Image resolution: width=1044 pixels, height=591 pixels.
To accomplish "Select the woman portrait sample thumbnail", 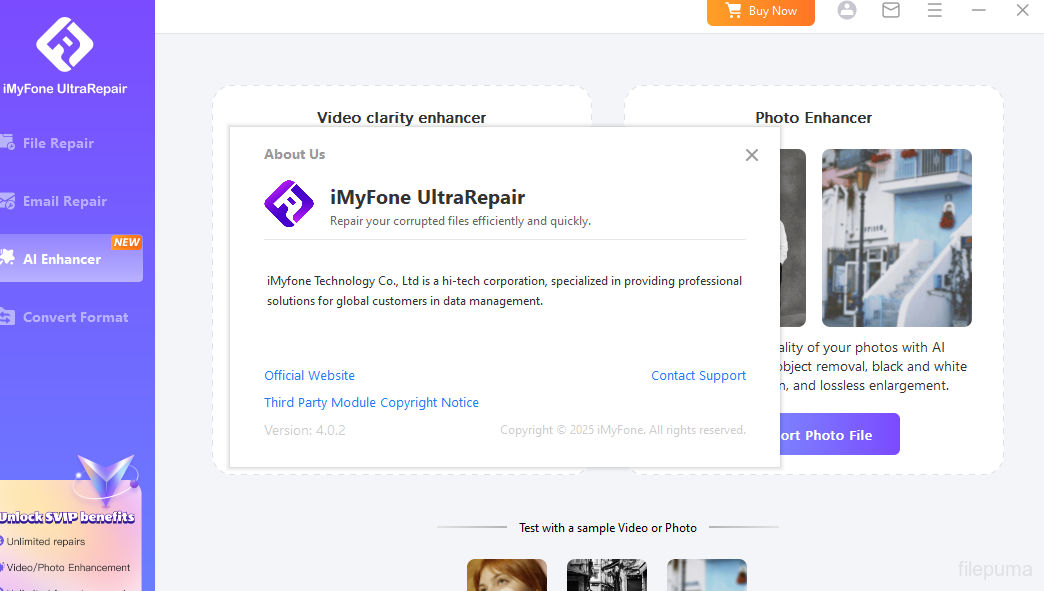I will (x=507, y=574).
